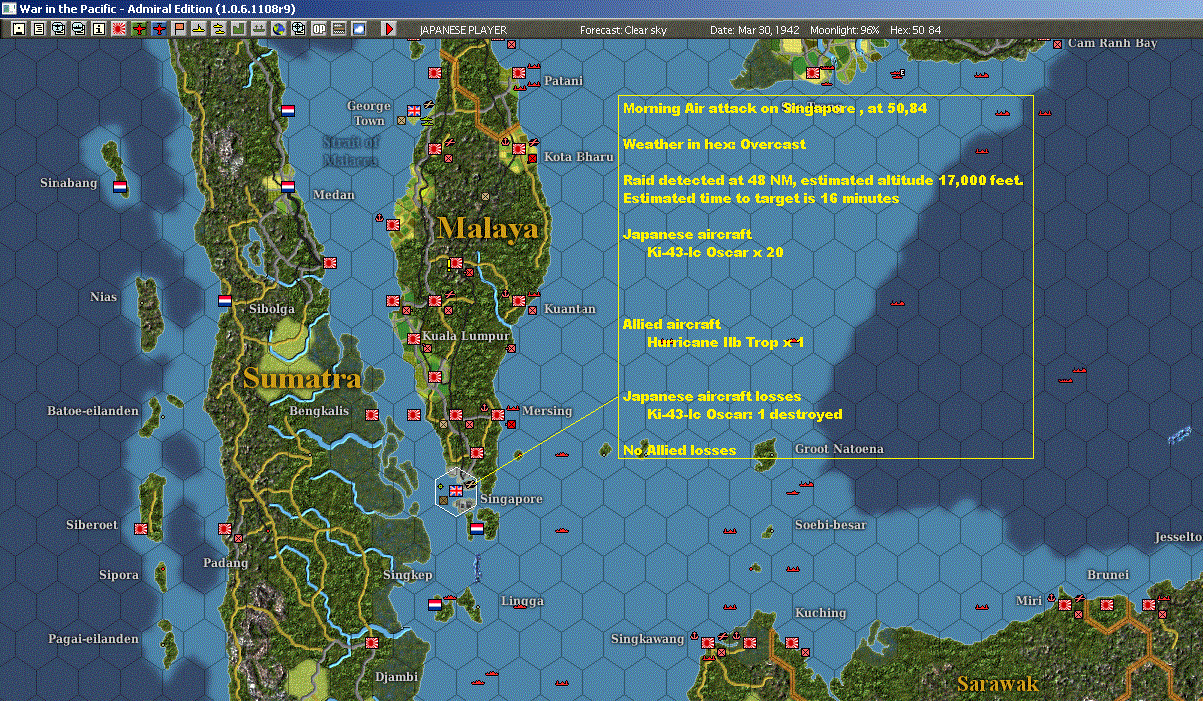This screenshot has height=701, width=1203.
Task: Click the 'Kuala Lumpur' city label
Action: point(466,336)
